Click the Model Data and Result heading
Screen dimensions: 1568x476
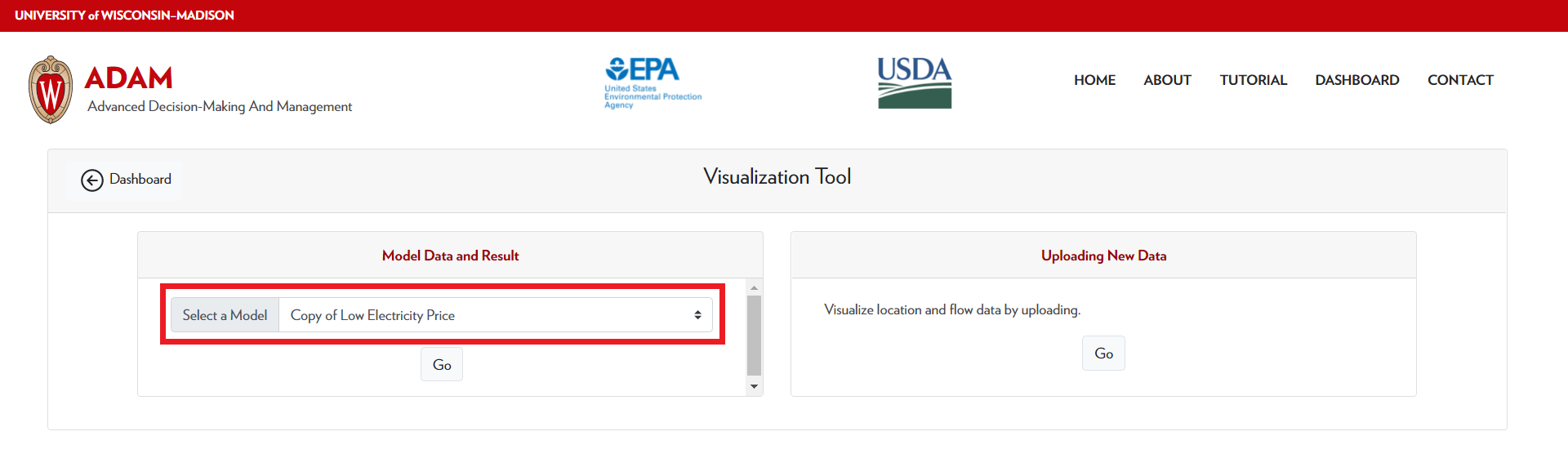click(450, 256)
